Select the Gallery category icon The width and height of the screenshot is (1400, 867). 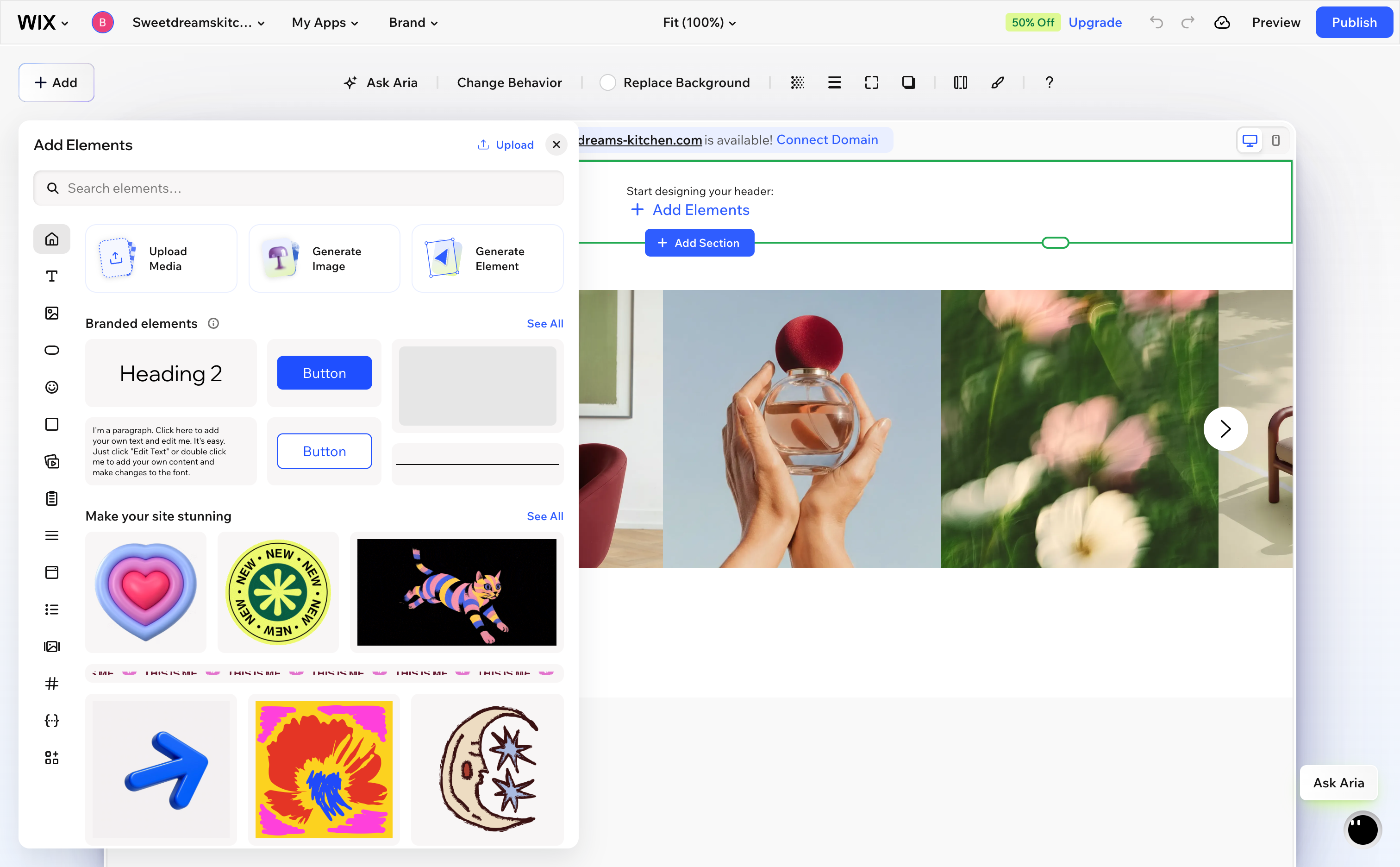click(51, 646)
